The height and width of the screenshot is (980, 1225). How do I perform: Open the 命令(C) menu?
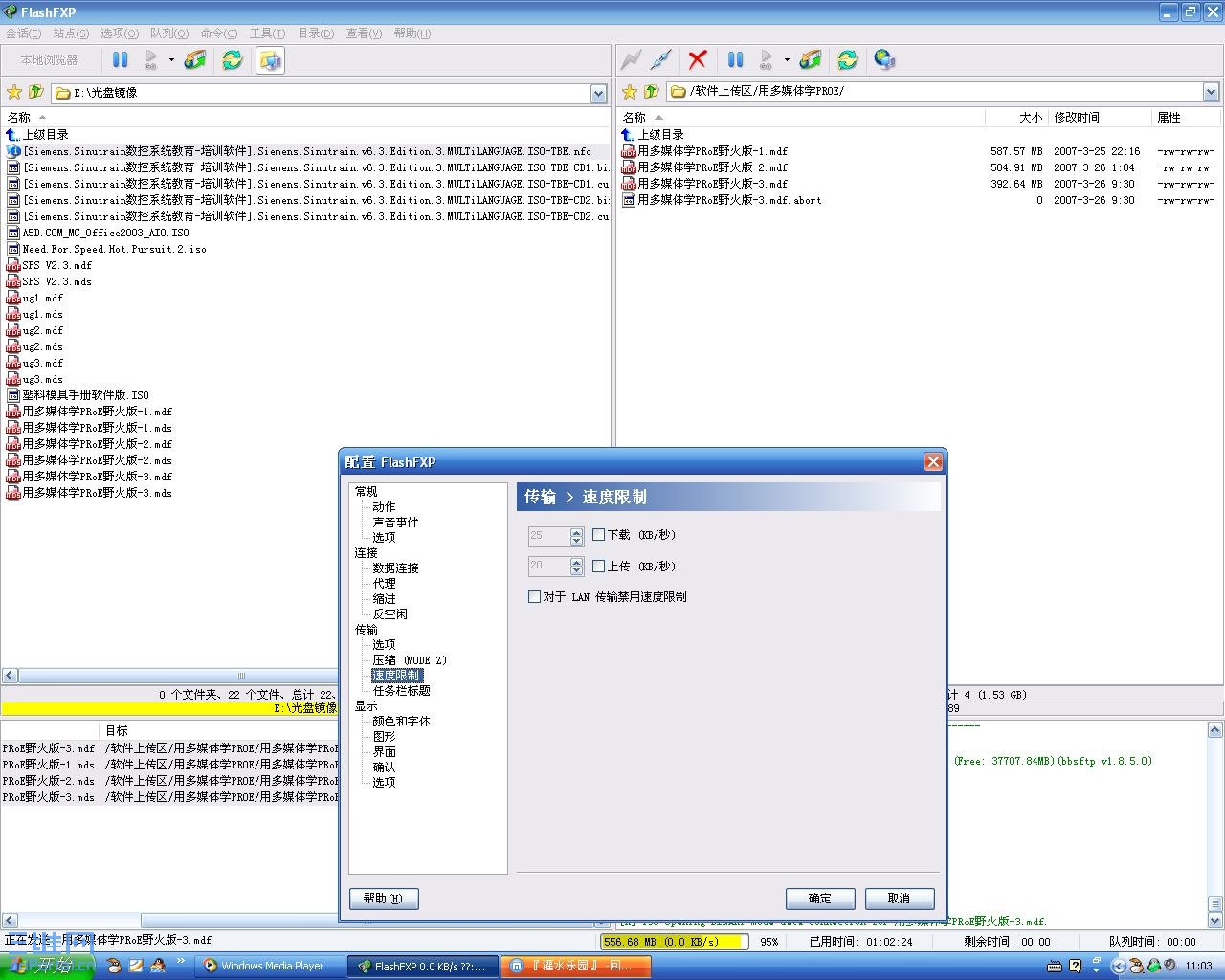(219, 33)
